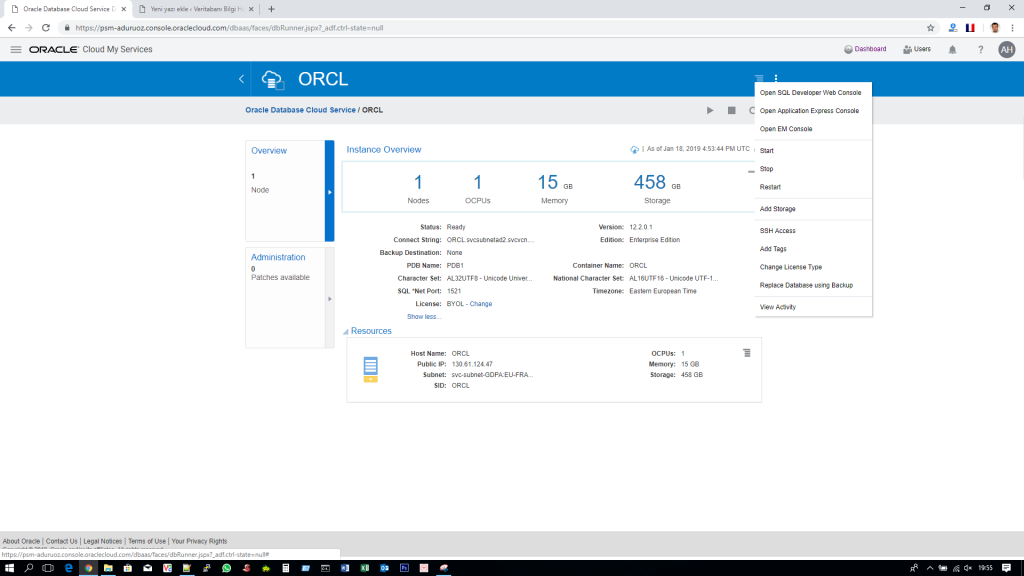Image resolution: width=1024 pixels, height=576 pixels.
Task: Open the notifications bell
Action: click(x=952, y=50)
